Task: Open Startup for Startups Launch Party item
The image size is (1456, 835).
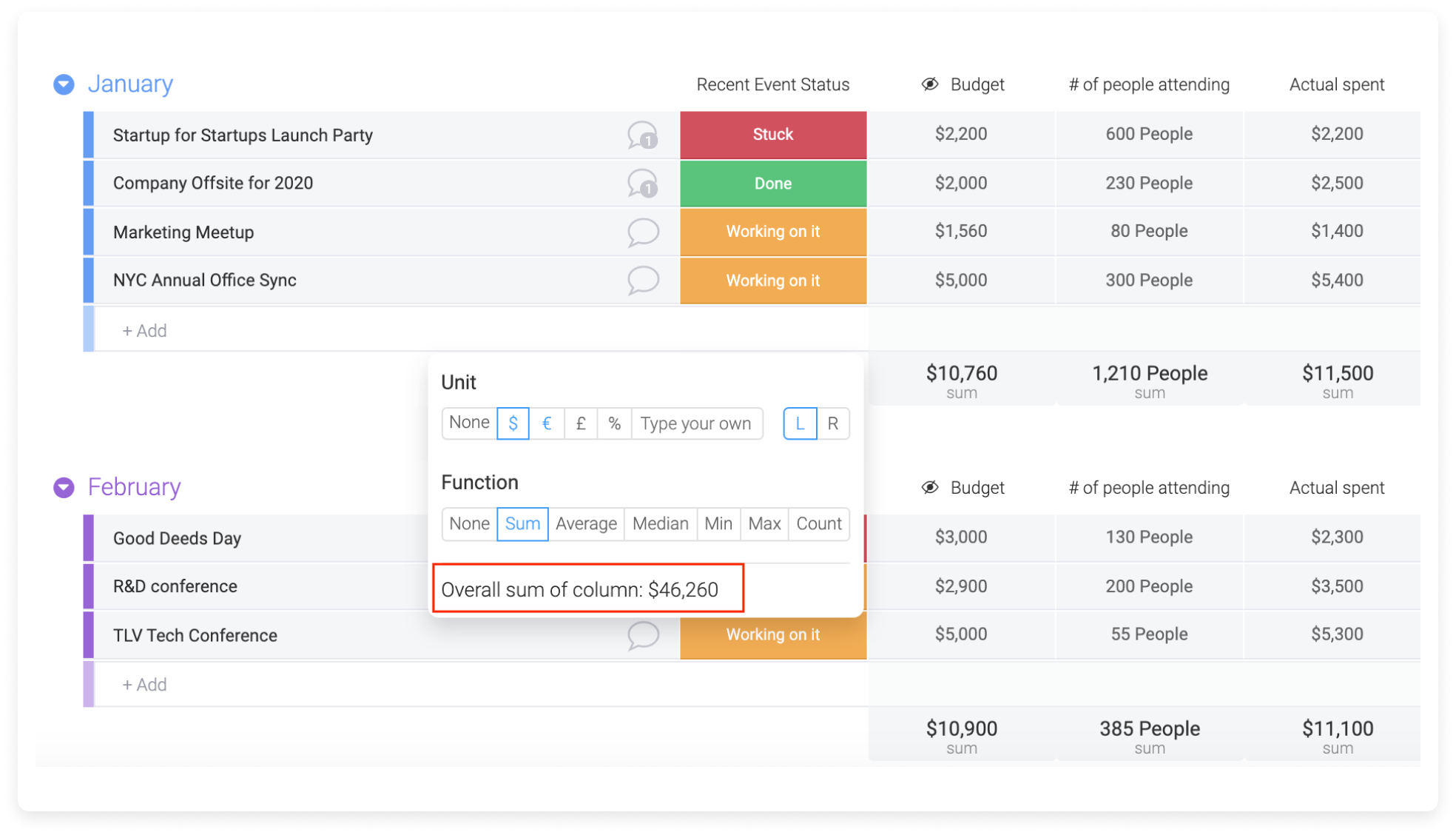Action: tap(243, 135)
